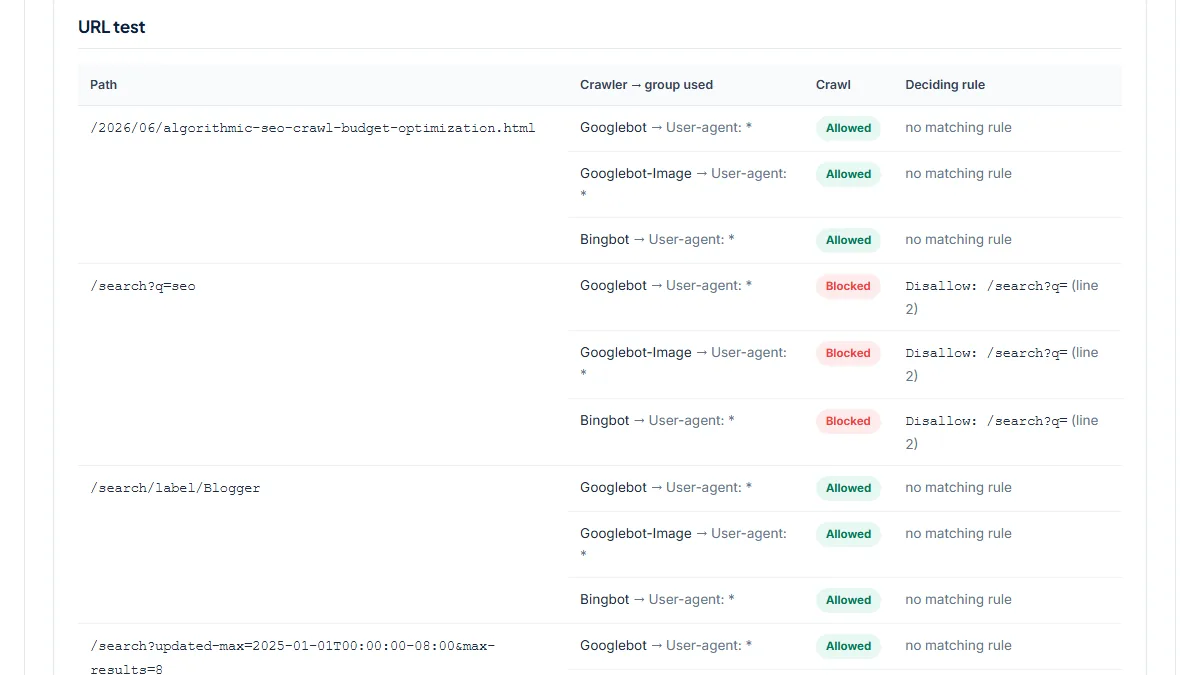
Task: Click 'no matching rule' for Googlebot updated-max row
Action: tap(958, 646)
